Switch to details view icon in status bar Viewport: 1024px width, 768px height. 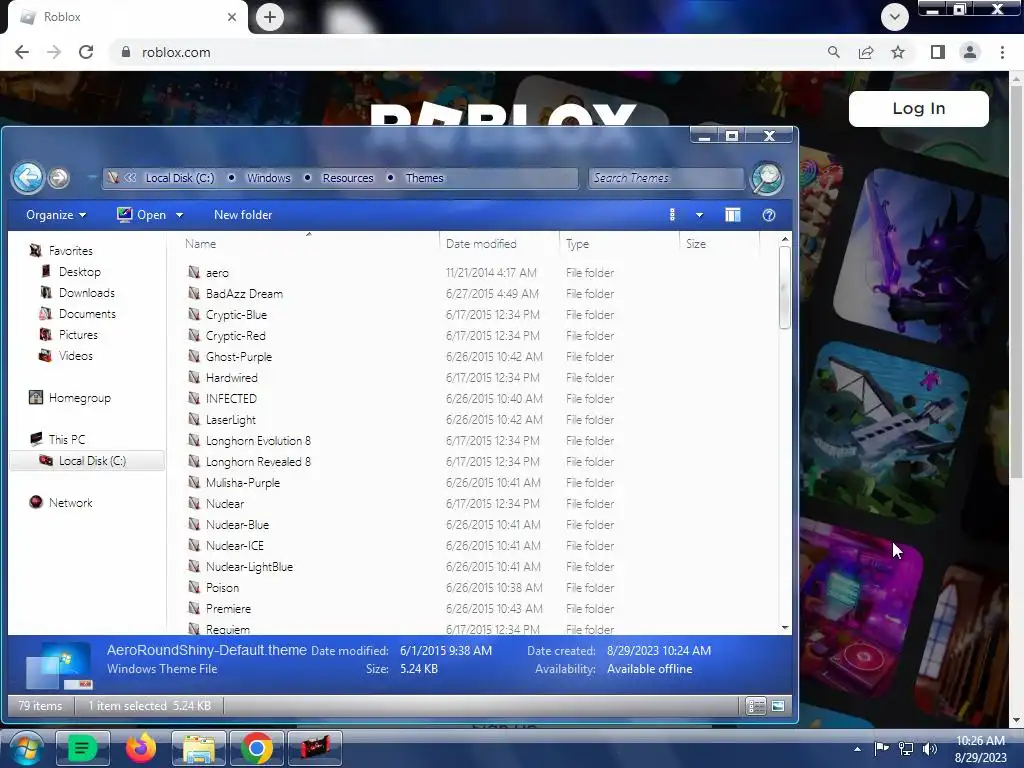pyautogui.click(x=756, y=706)
